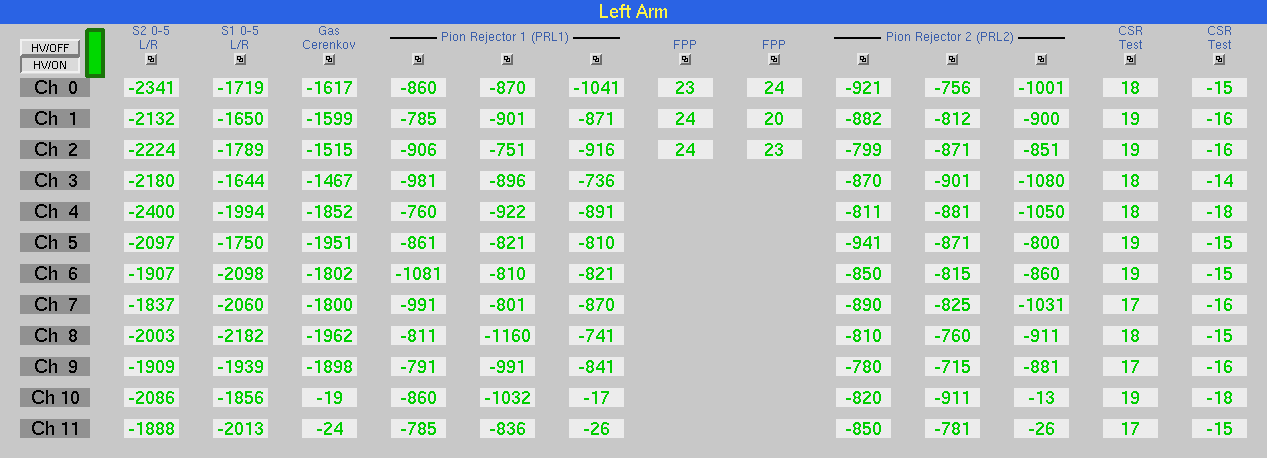Open PRL2 display icon above Ch 0 value -921

[x=863, y=59]
